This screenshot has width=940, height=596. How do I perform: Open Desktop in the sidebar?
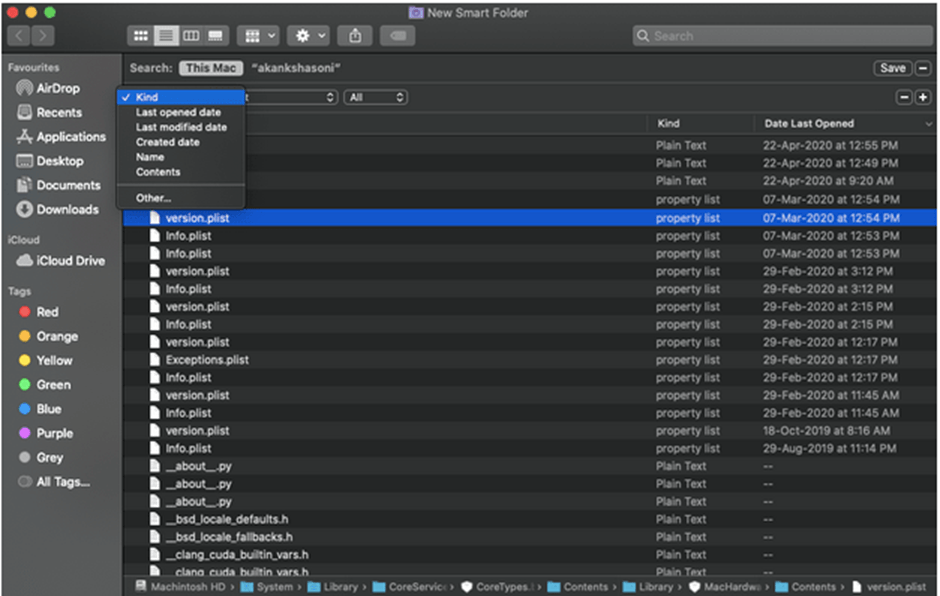50,161
